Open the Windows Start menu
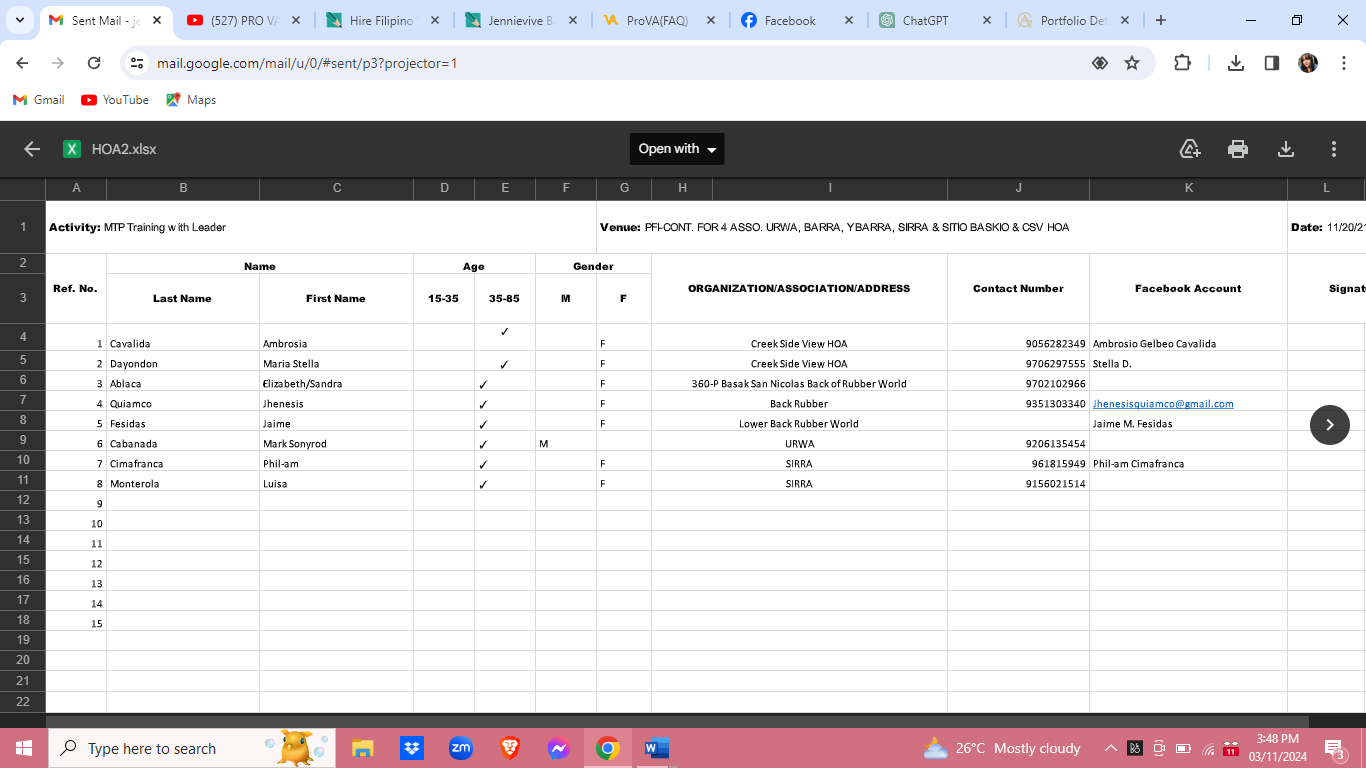 (24, 748)
